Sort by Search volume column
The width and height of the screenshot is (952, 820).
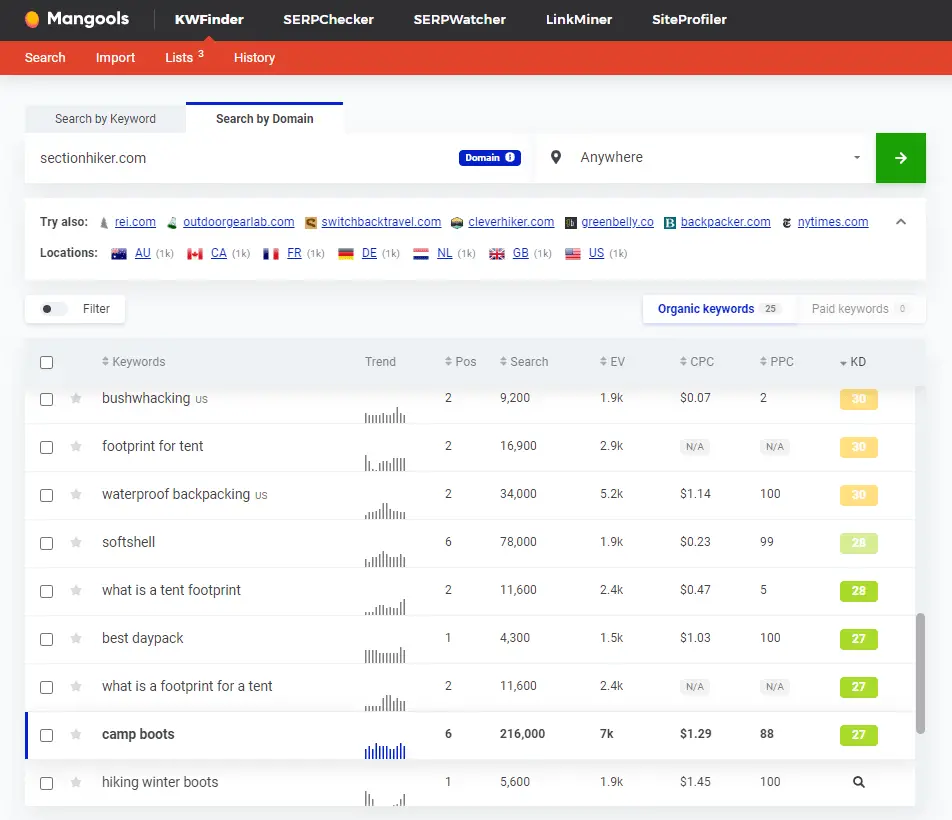[x=524, y=362]
